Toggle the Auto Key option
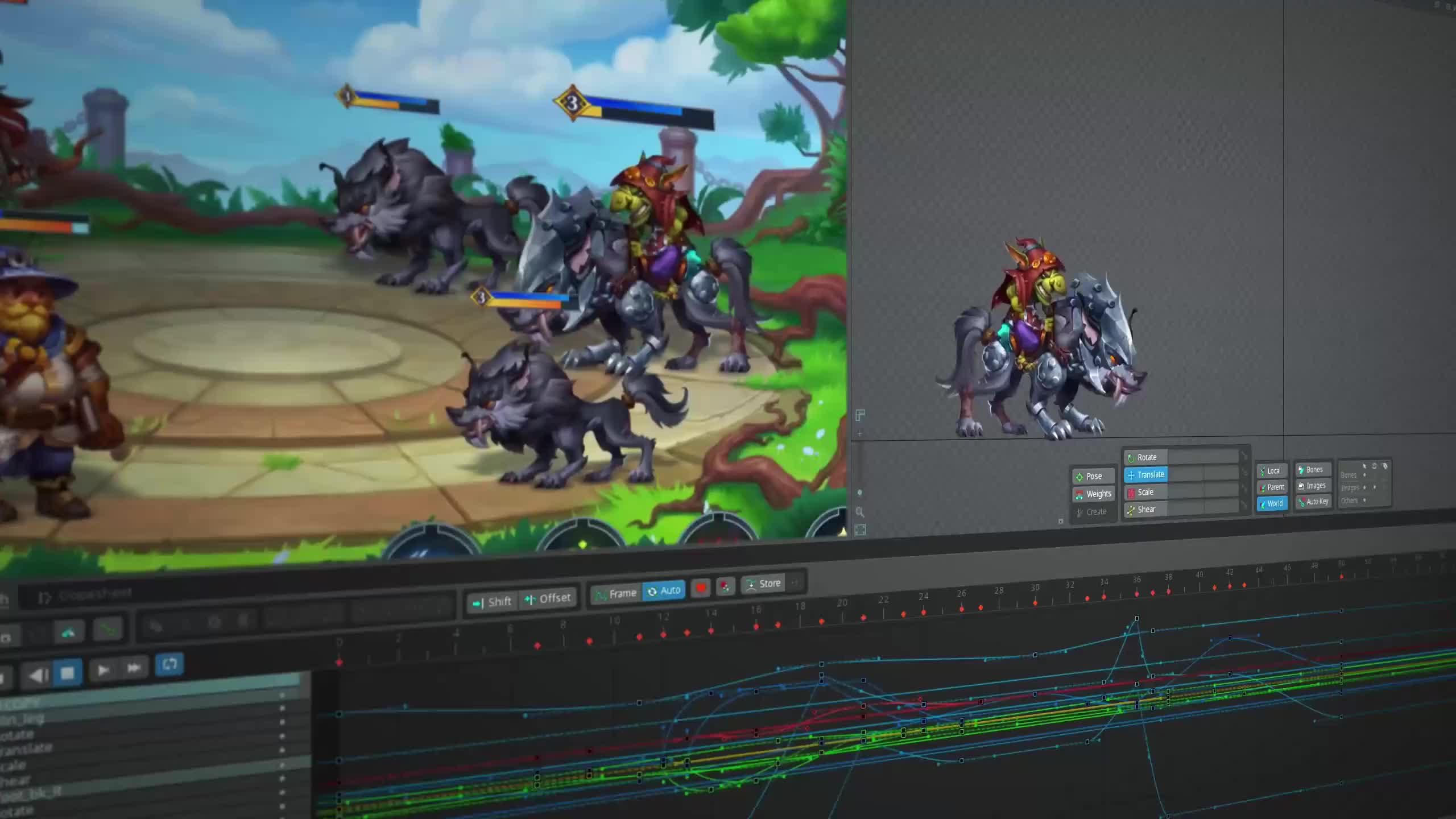 coord(1313,502)
